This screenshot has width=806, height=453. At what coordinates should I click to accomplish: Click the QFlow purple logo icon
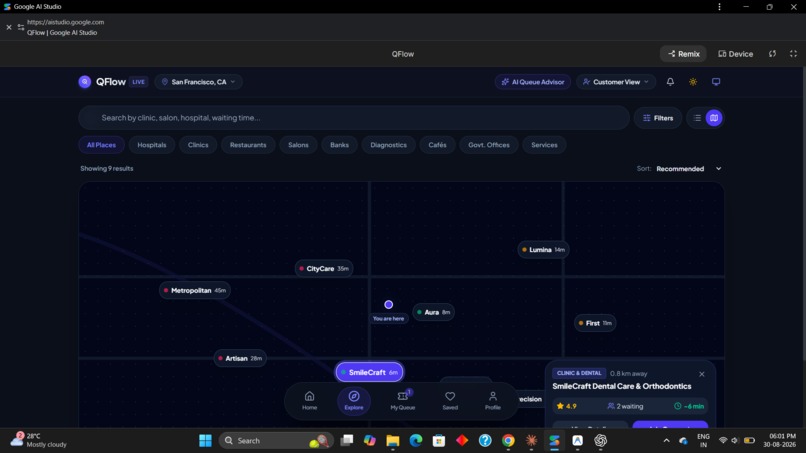[85, 82]
